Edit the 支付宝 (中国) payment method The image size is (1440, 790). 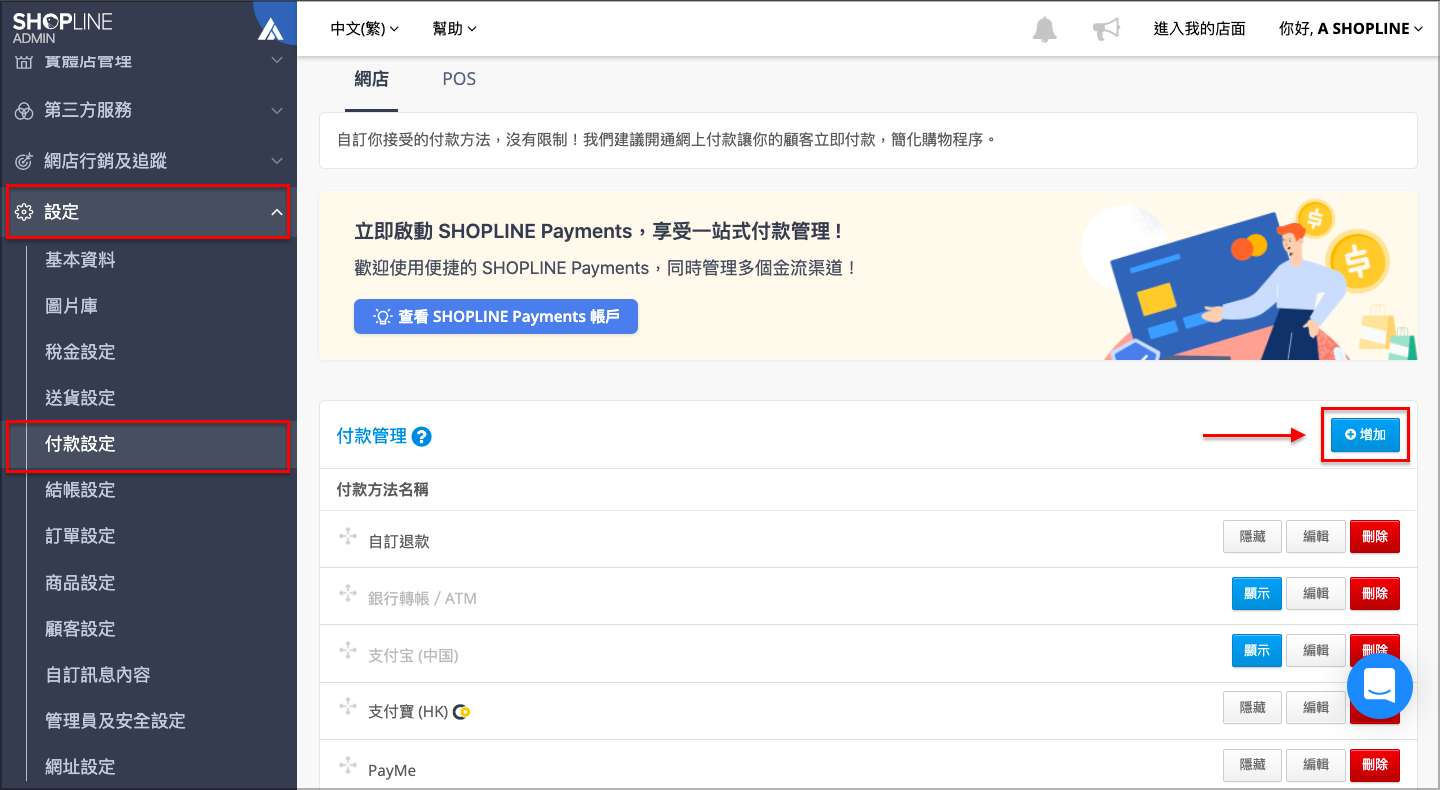[x=1315, y=651]
